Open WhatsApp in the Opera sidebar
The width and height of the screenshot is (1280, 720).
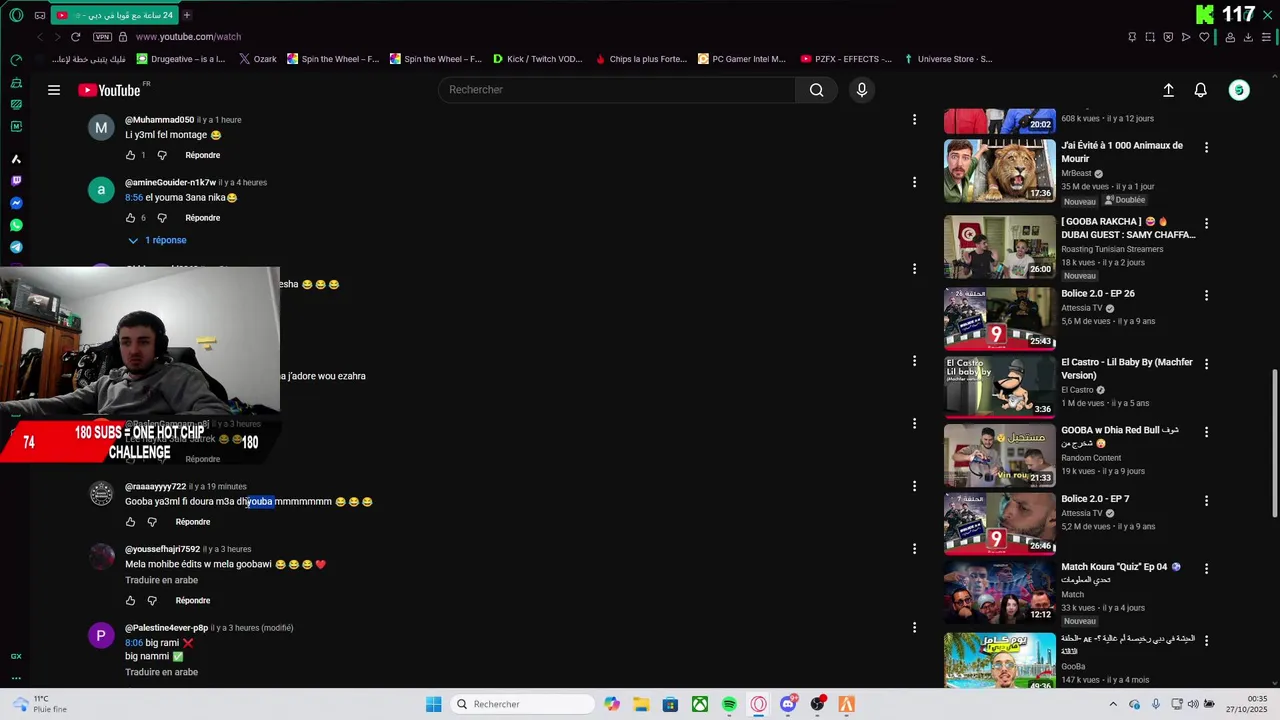(x=16, y=225)
